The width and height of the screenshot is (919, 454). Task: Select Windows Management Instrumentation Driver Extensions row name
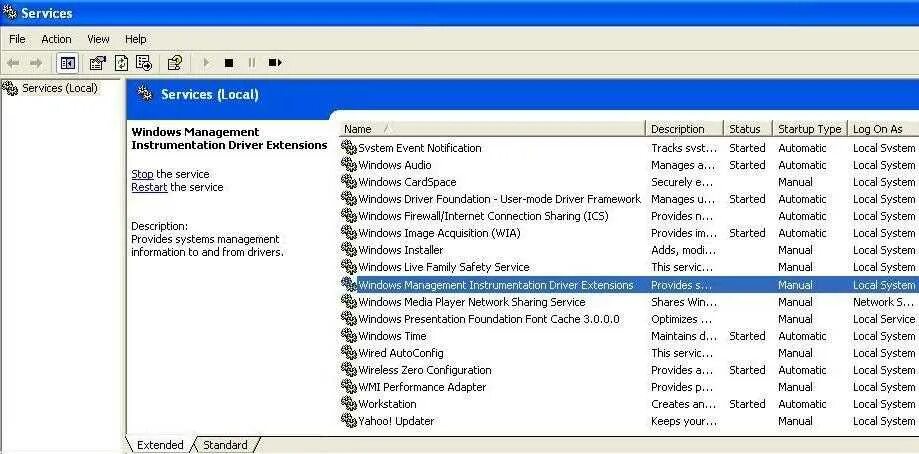coord(496,285)
